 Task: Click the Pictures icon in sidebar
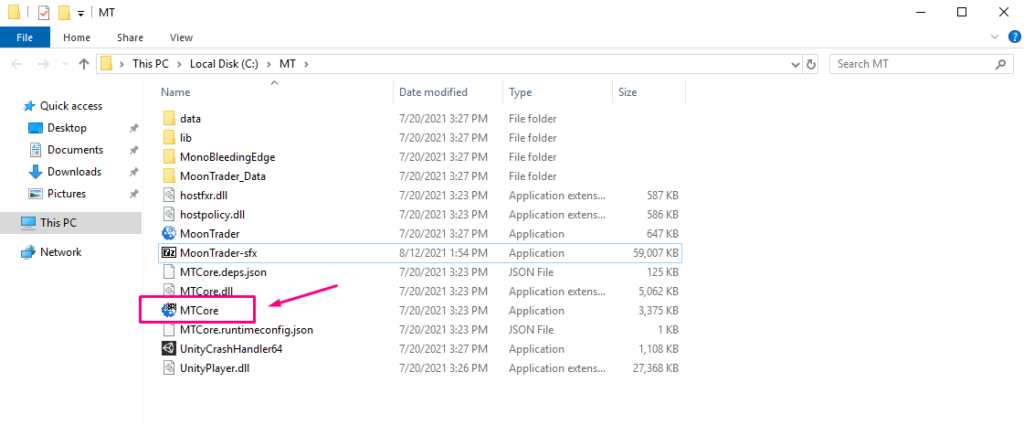pyautogui.click(x=35, y=194)
